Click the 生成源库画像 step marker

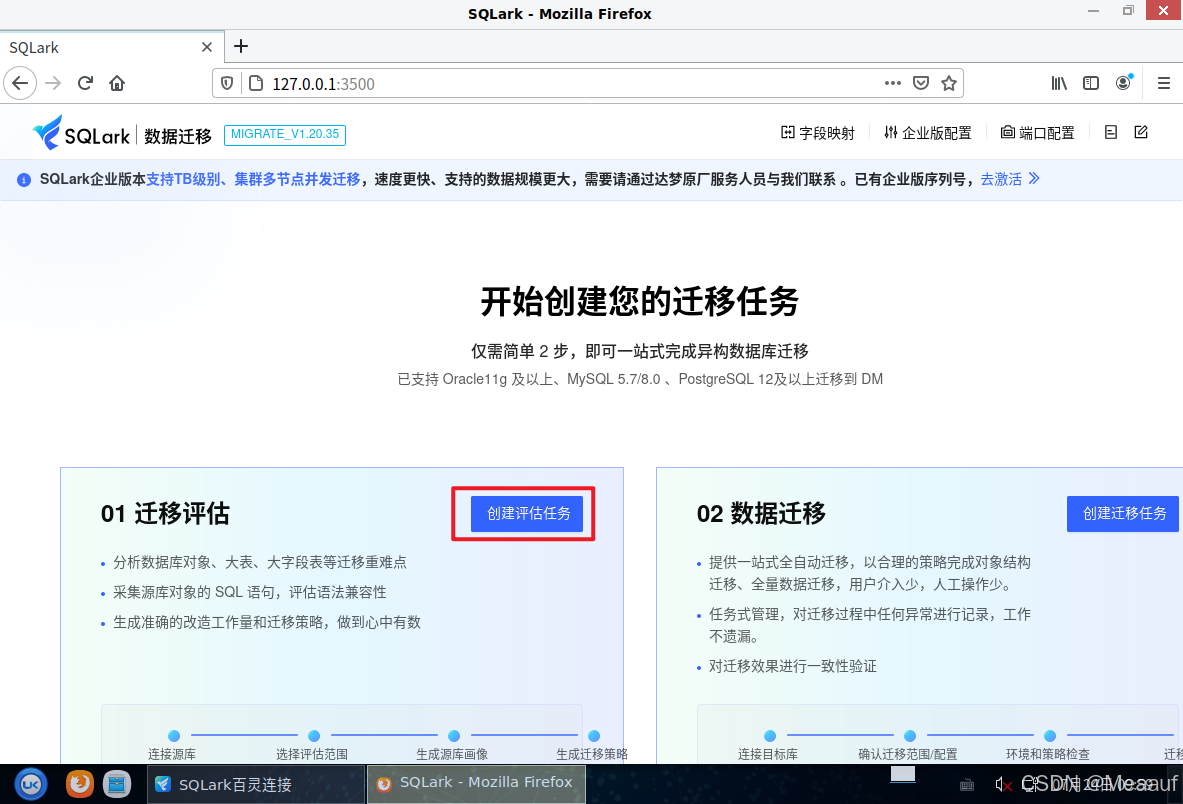(453, 736)
